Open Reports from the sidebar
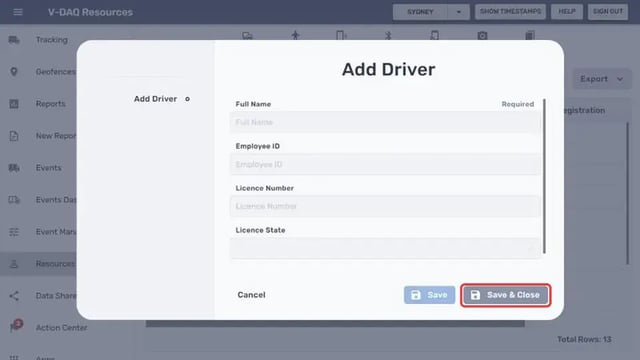The width and height of the screenshot is (640, 360). click(51, 104)
